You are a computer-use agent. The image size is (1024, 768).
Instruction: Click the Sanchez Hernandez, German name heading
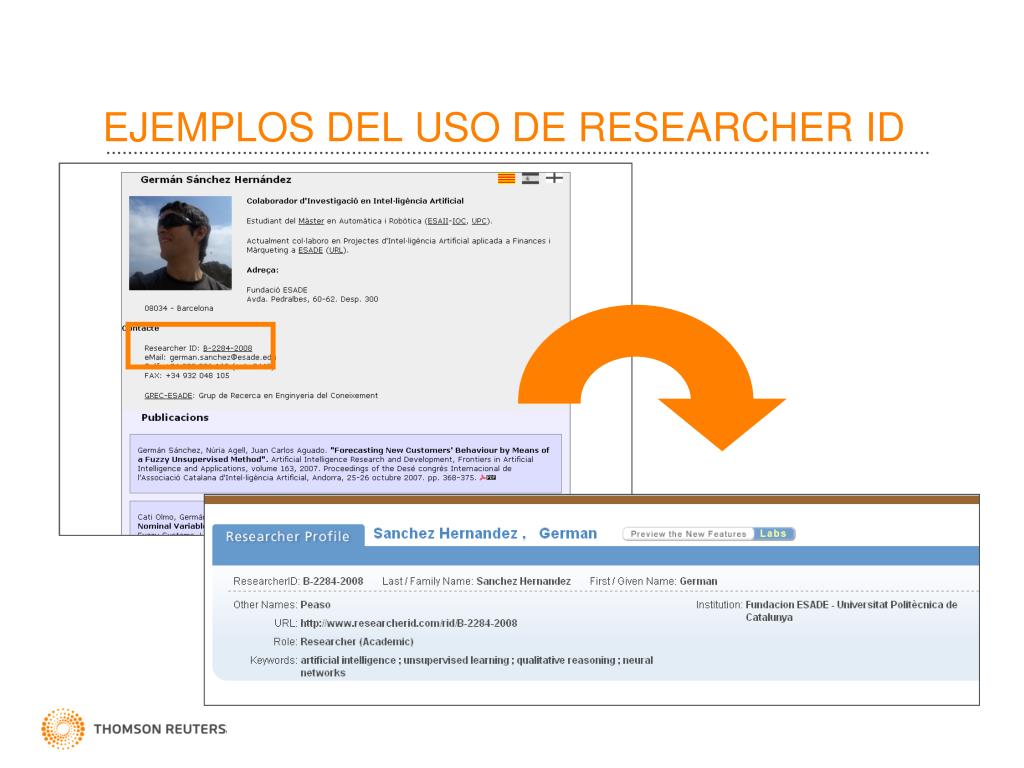pyautogui.click(x=485, y=534)
